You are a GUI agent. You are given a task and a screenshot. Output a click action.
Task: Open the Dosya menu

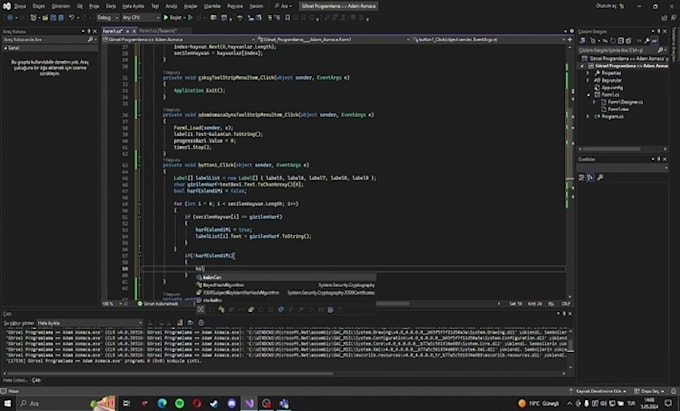click(x=20, y=6)
